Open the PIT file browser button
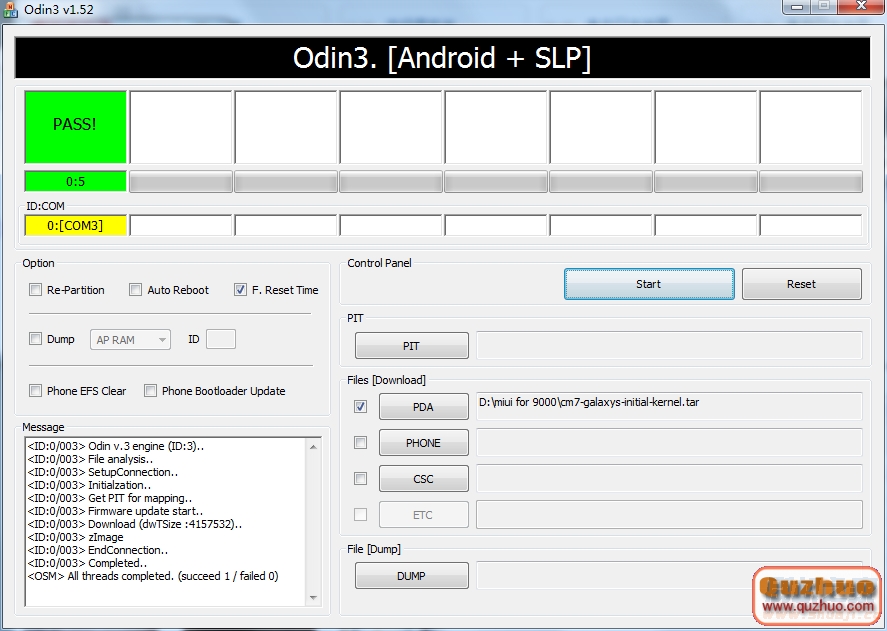 (412, 346)
